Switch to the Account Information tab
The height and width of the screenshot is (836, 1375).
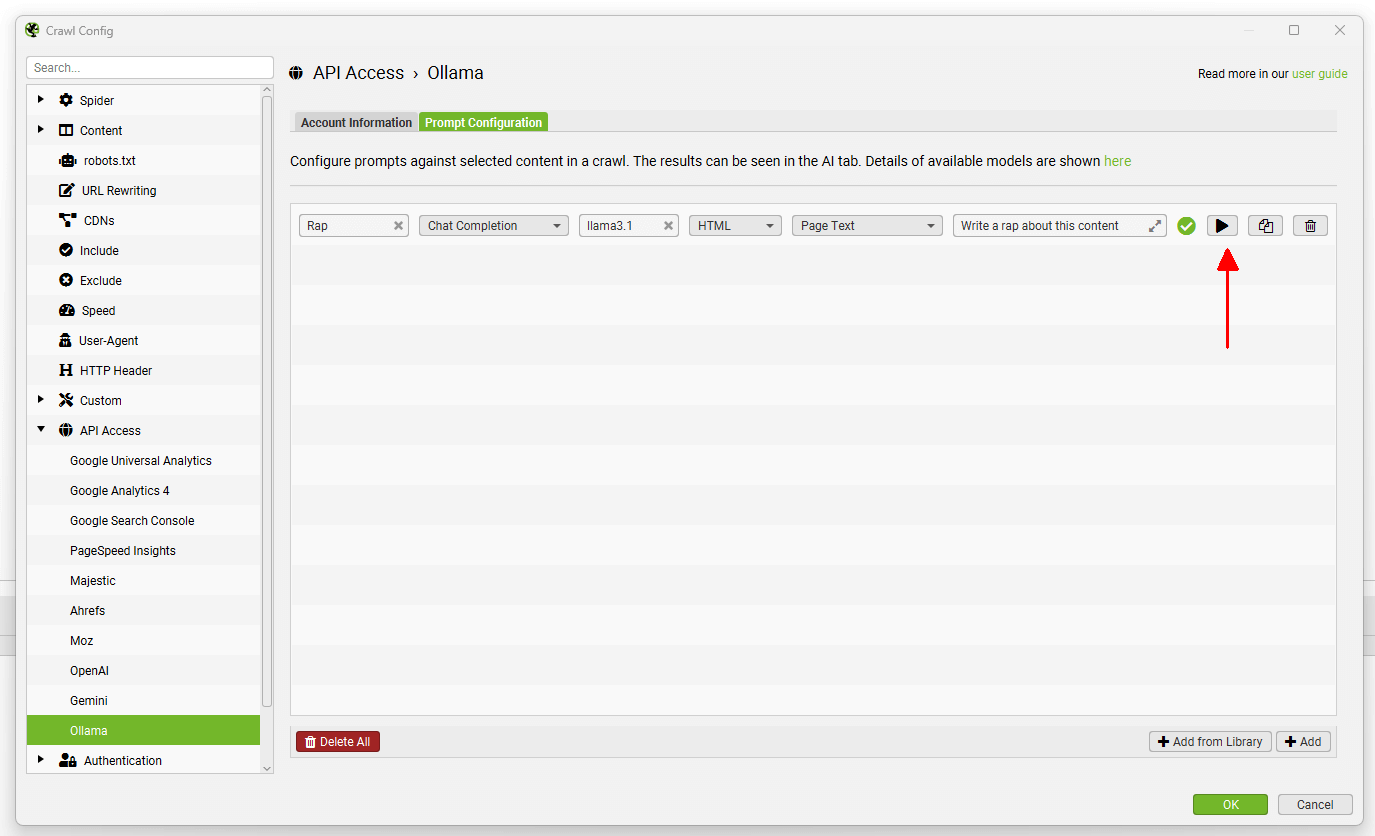(356, 123)
